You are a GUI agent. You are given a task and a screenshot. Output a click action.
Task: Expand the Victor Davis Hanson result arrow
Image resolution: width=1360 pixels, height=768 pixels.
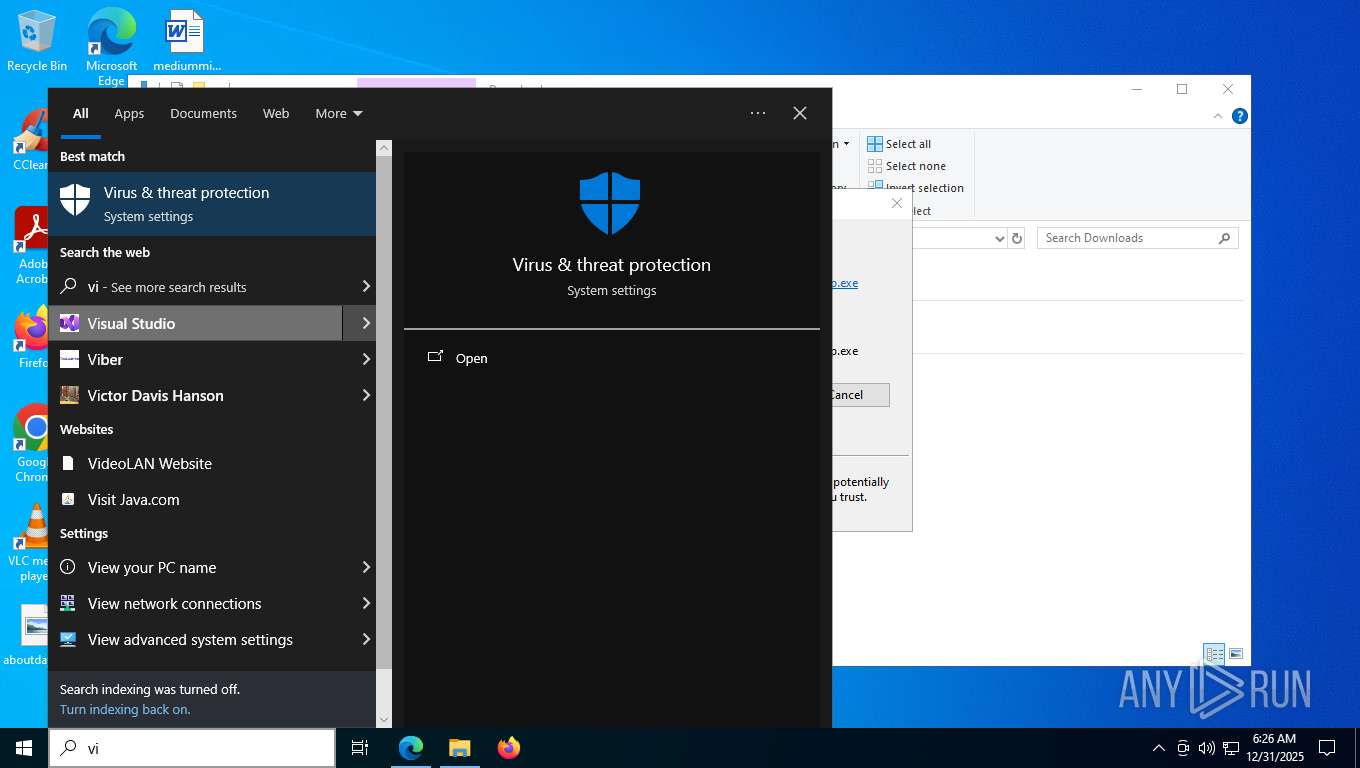click(x=366, y=395)
